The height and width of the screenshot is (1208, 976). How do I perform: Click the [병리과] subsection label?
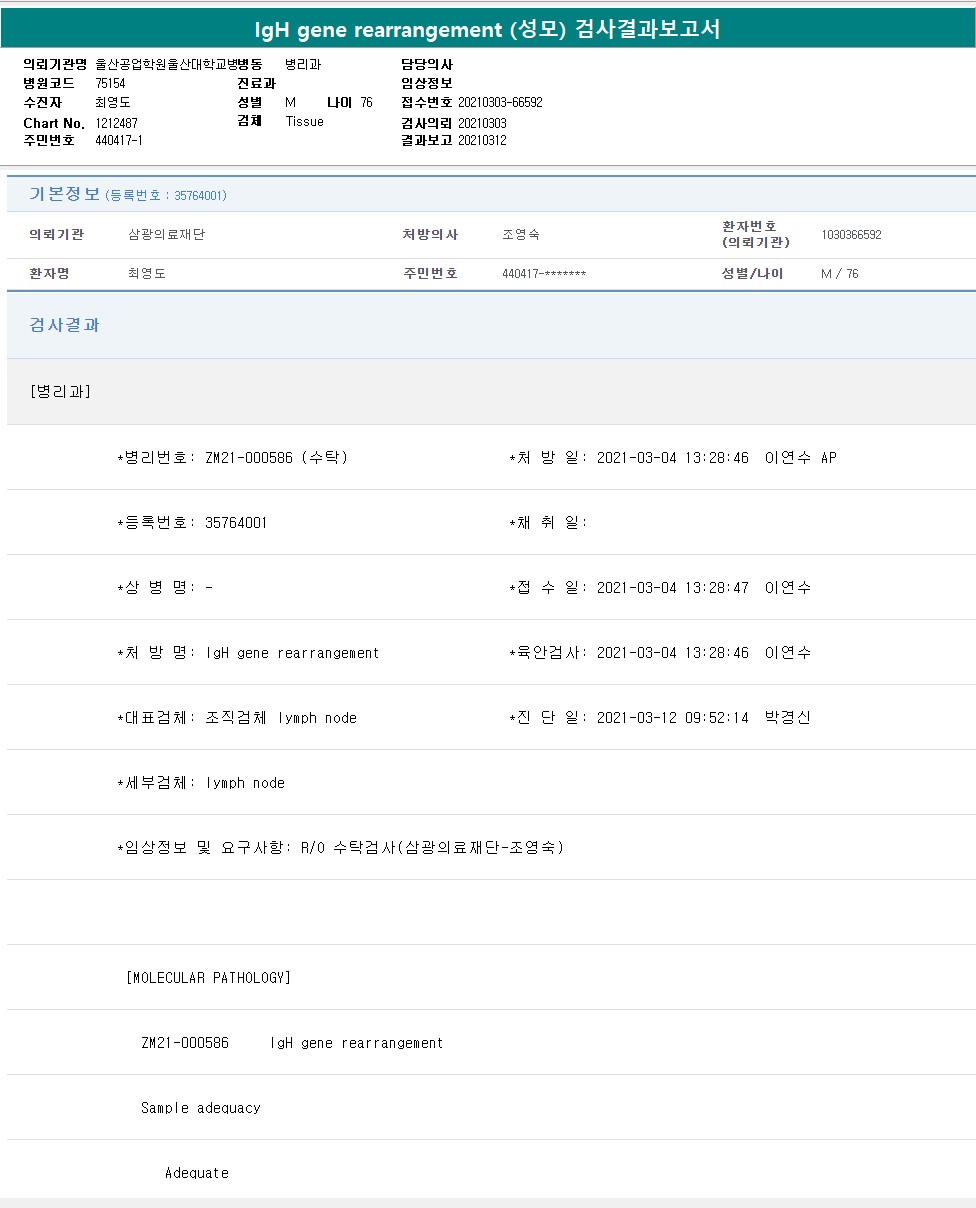(61, 391)
